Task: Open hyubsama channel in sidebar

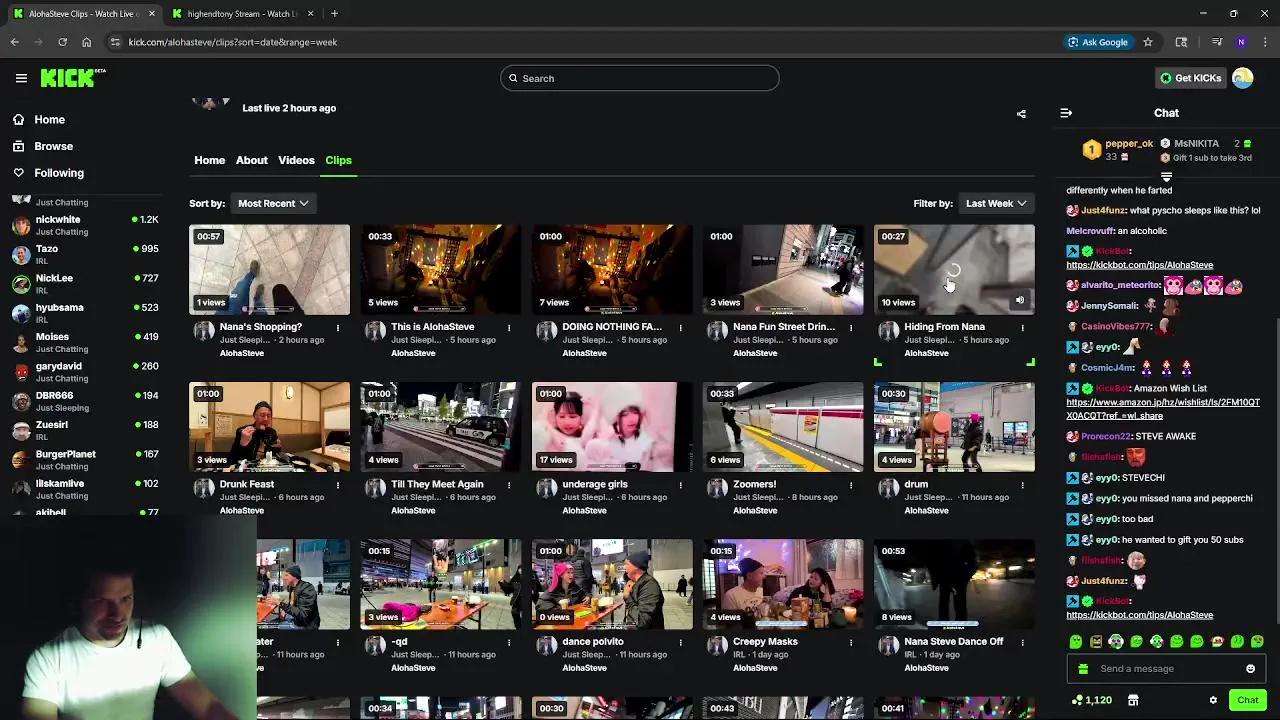Action: (x=84, y=313)
